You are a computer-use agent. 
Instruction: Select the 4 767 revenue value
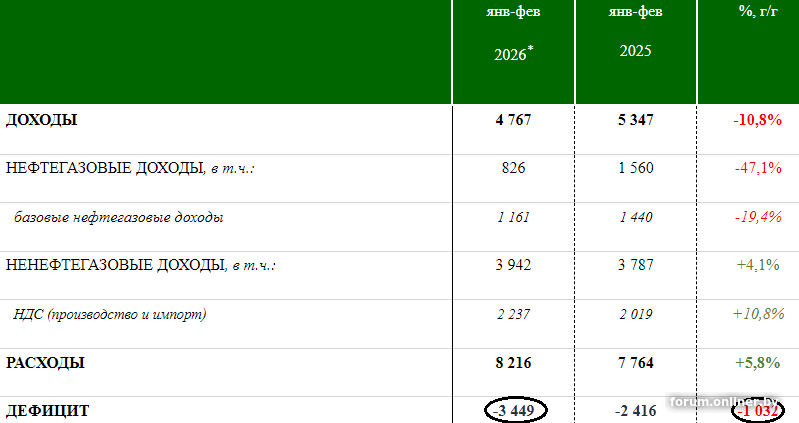coord(513,120)
